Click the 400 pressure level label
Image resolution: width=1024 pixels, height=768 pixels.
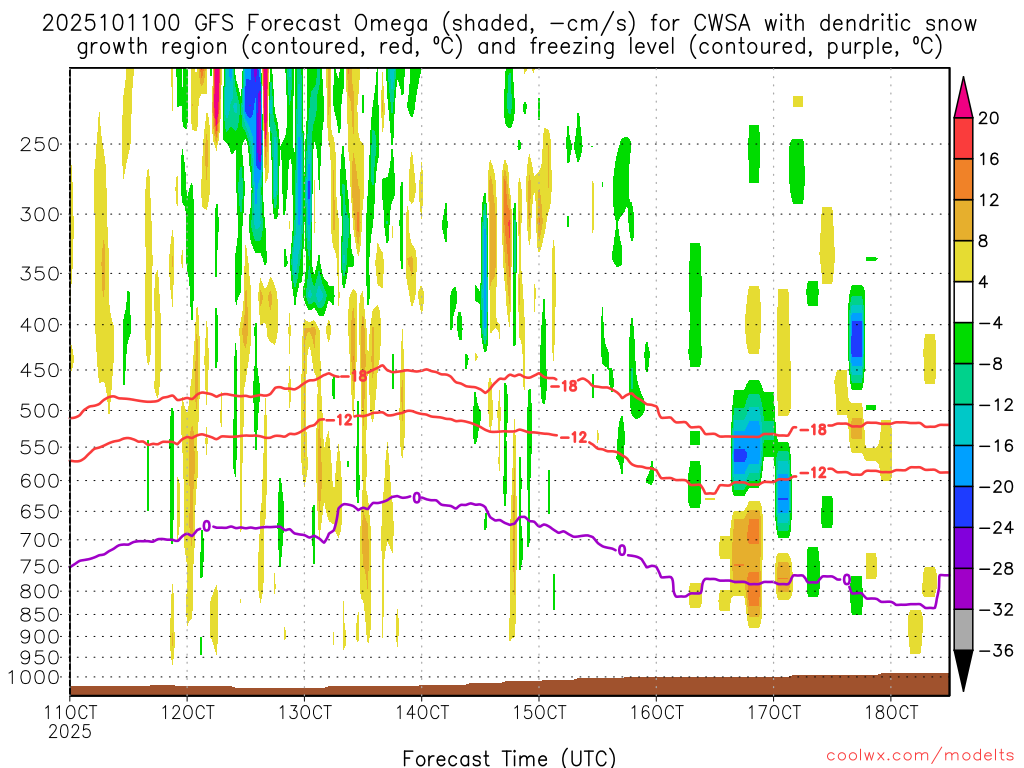pos(40,325)
